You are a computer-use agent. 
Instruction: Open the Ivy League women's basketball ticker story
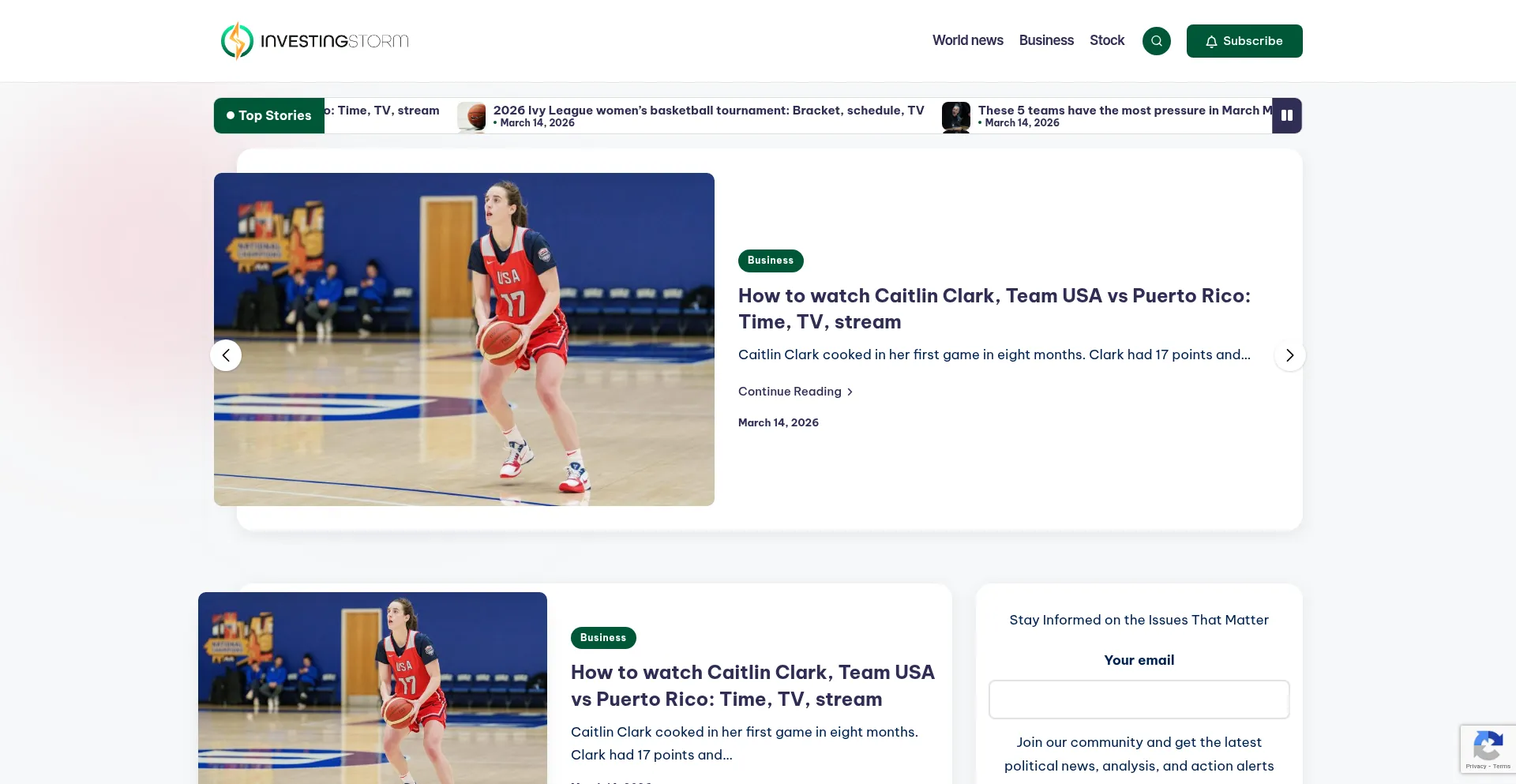point(708,111)
